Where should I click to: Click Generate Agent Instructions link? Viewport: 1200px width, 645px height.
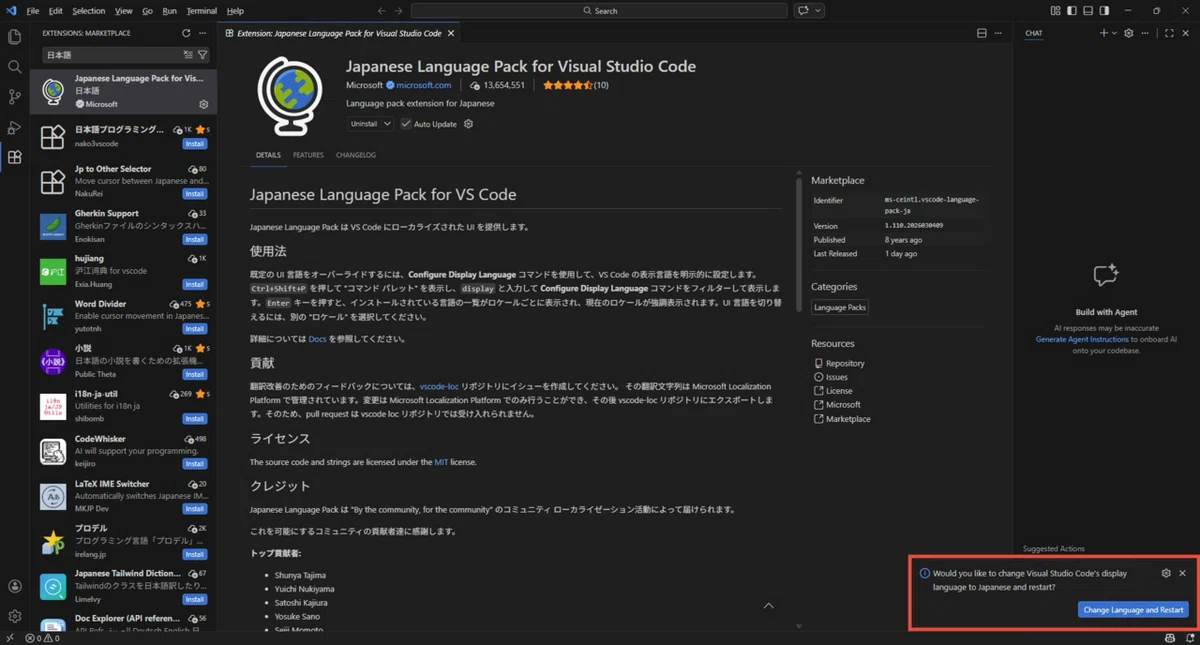tap(1082, 339)
